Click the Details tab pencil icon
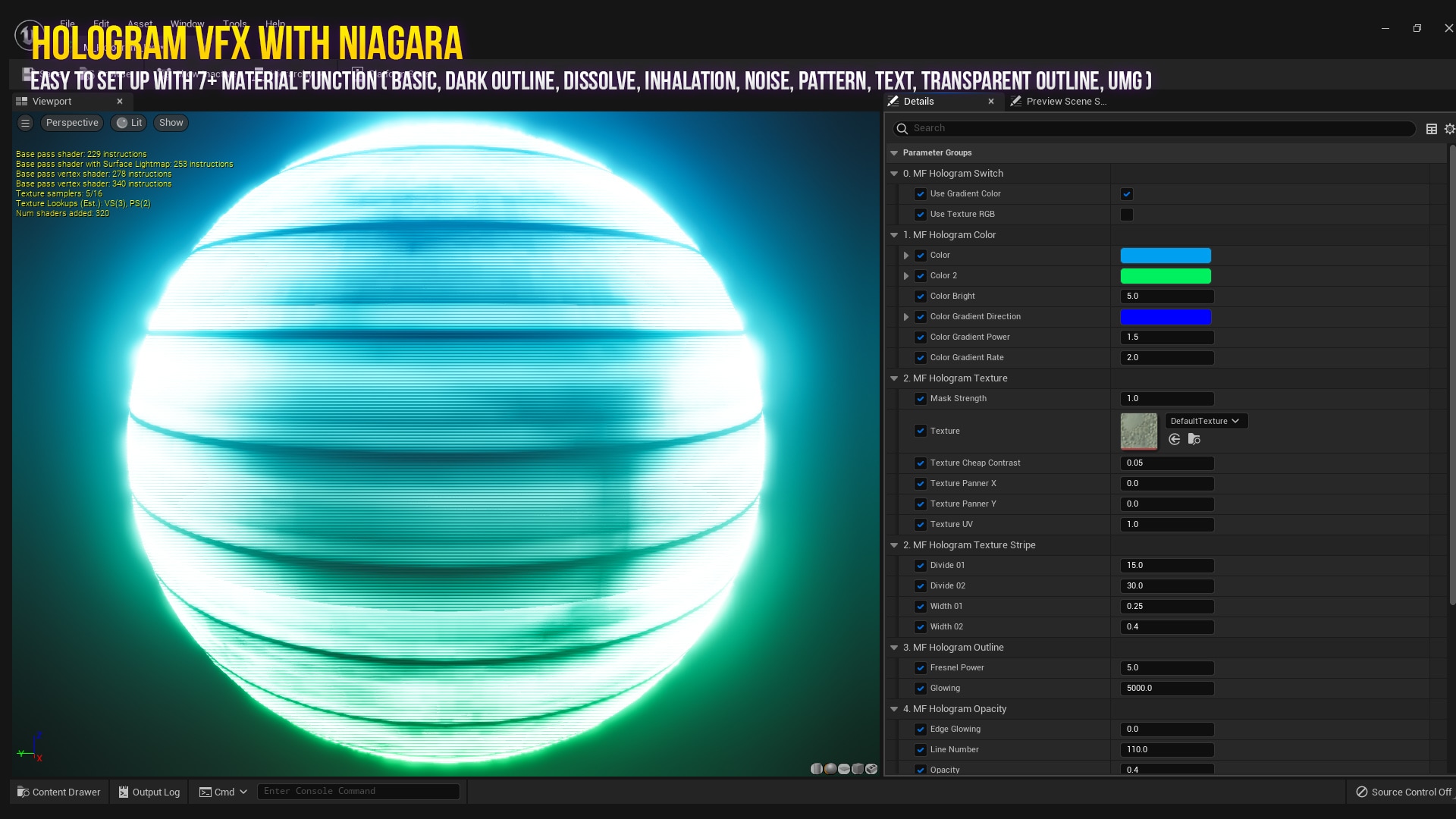The width and height of the screenshot is (1456, 819). 893,102
